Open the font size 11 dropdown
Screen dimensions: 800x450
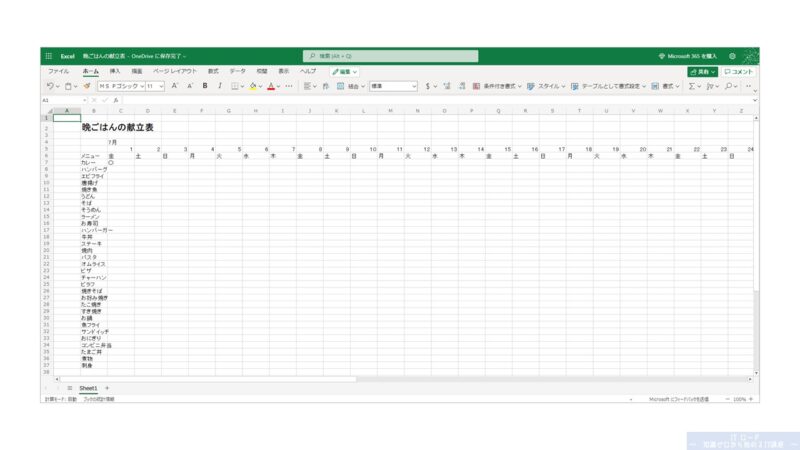[x=155, y=86]
